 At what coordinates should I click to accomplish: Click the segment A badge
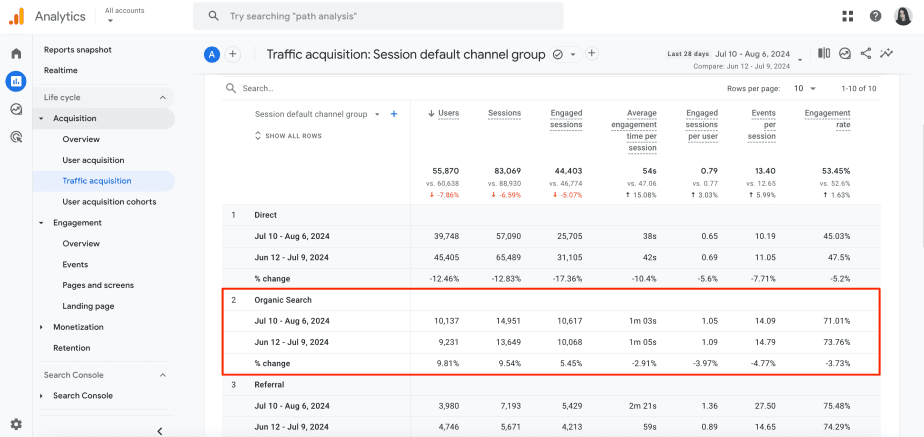(x=212, y=55)
